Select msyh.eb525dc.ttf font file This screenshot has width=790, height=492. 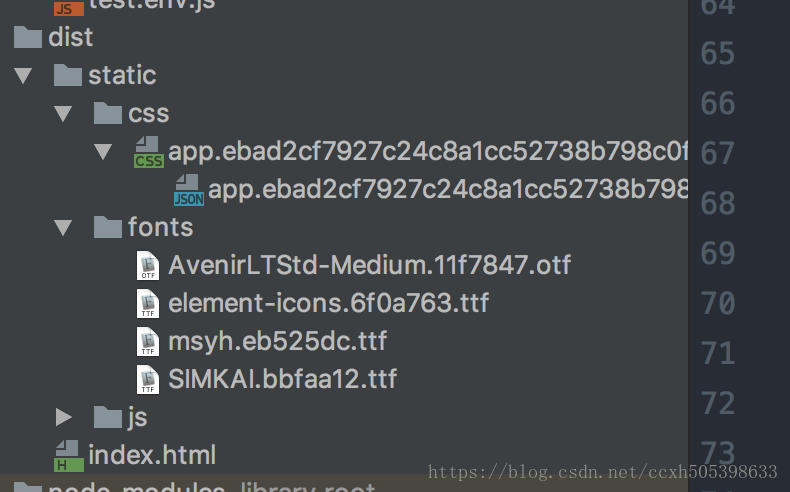click(x=277, y=341)
